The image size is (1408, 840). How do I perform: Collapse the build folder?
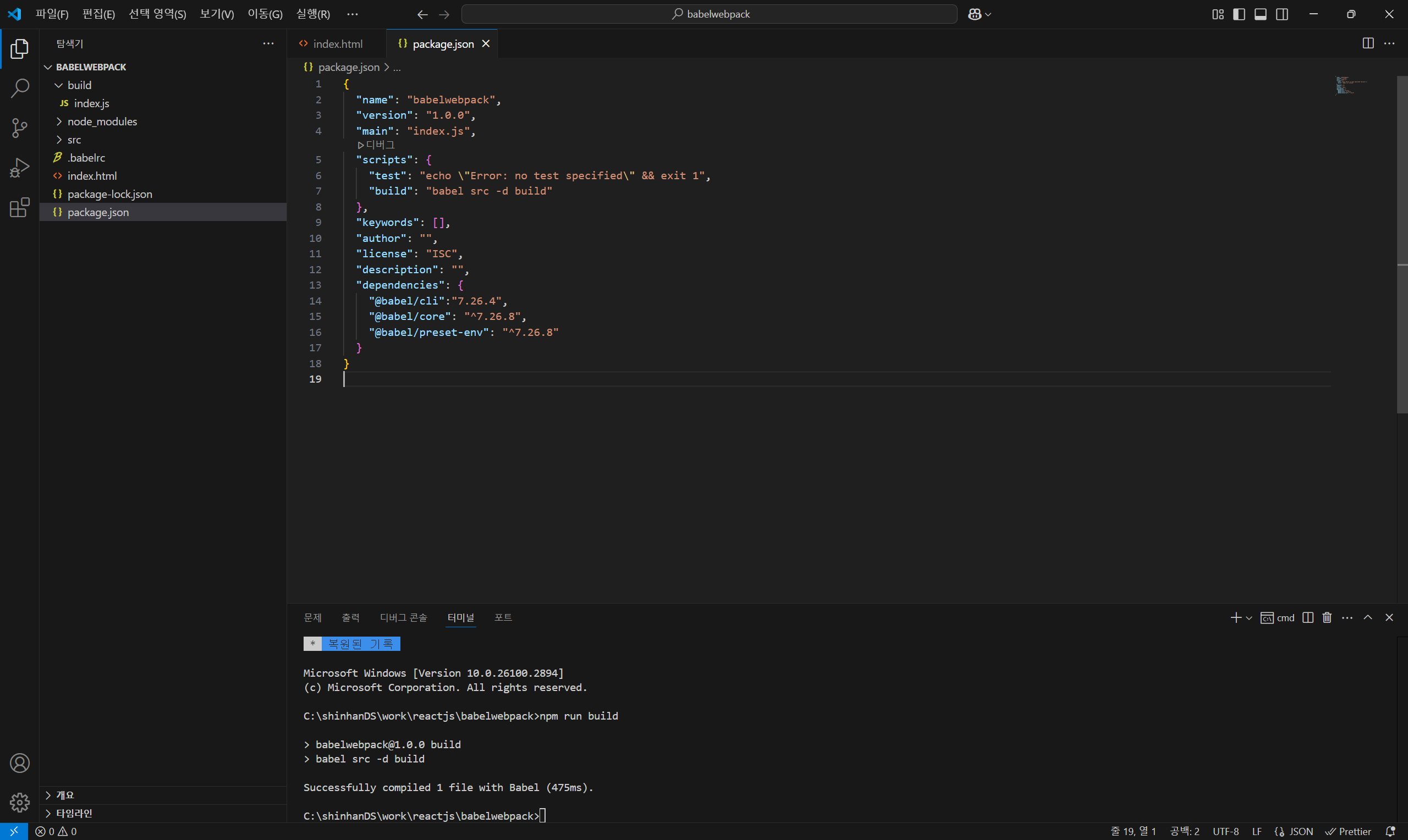click(79, 85)
